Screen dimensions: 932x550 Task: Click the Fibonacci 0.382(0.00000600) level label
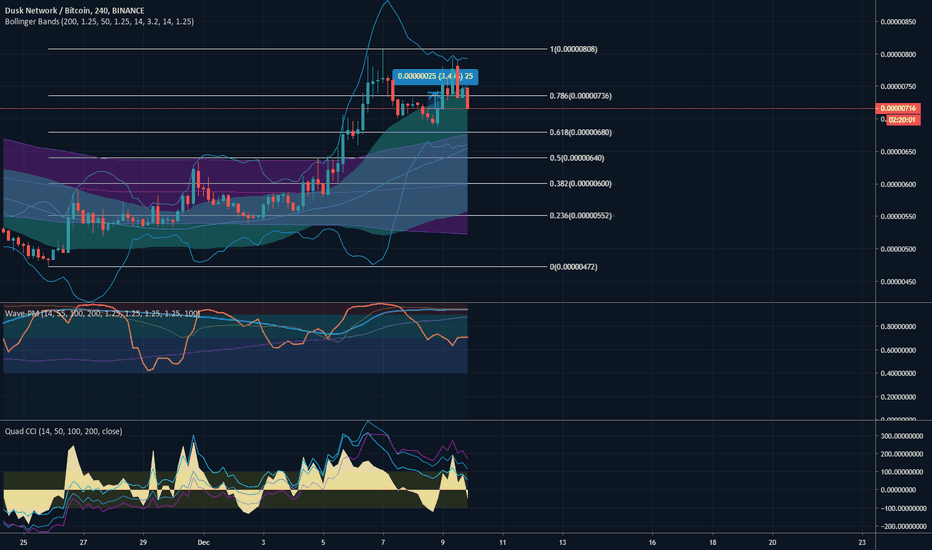[580, 184]
